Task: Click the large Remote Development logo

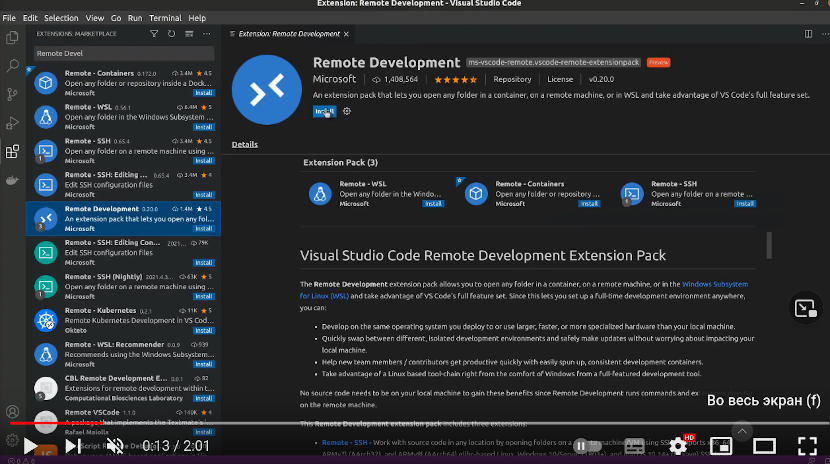Action: (267, 89)
